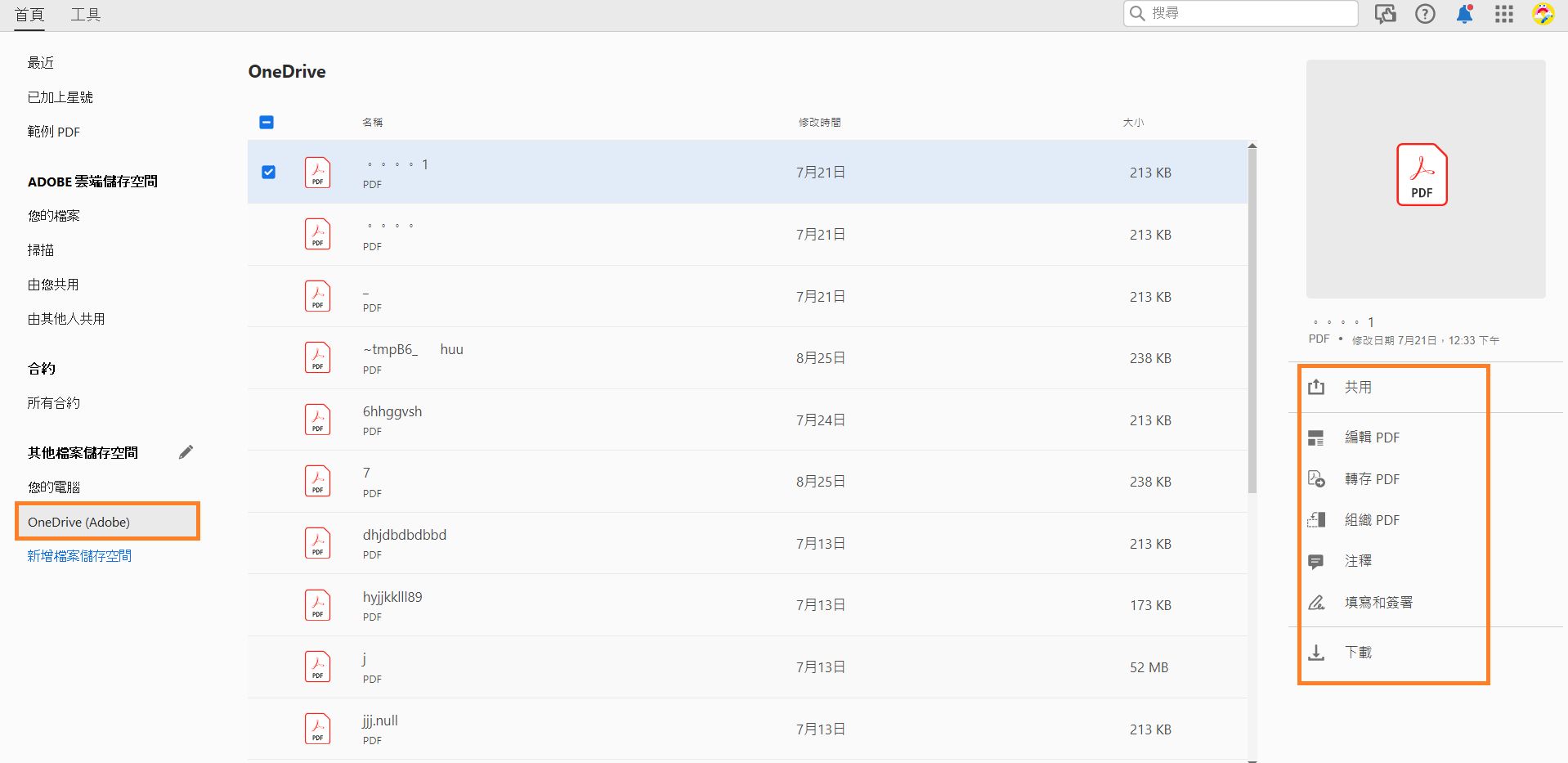This screenshot has width=1568, height=763.
Task: Open the notifications bell icon
Action: [1464, 14]
